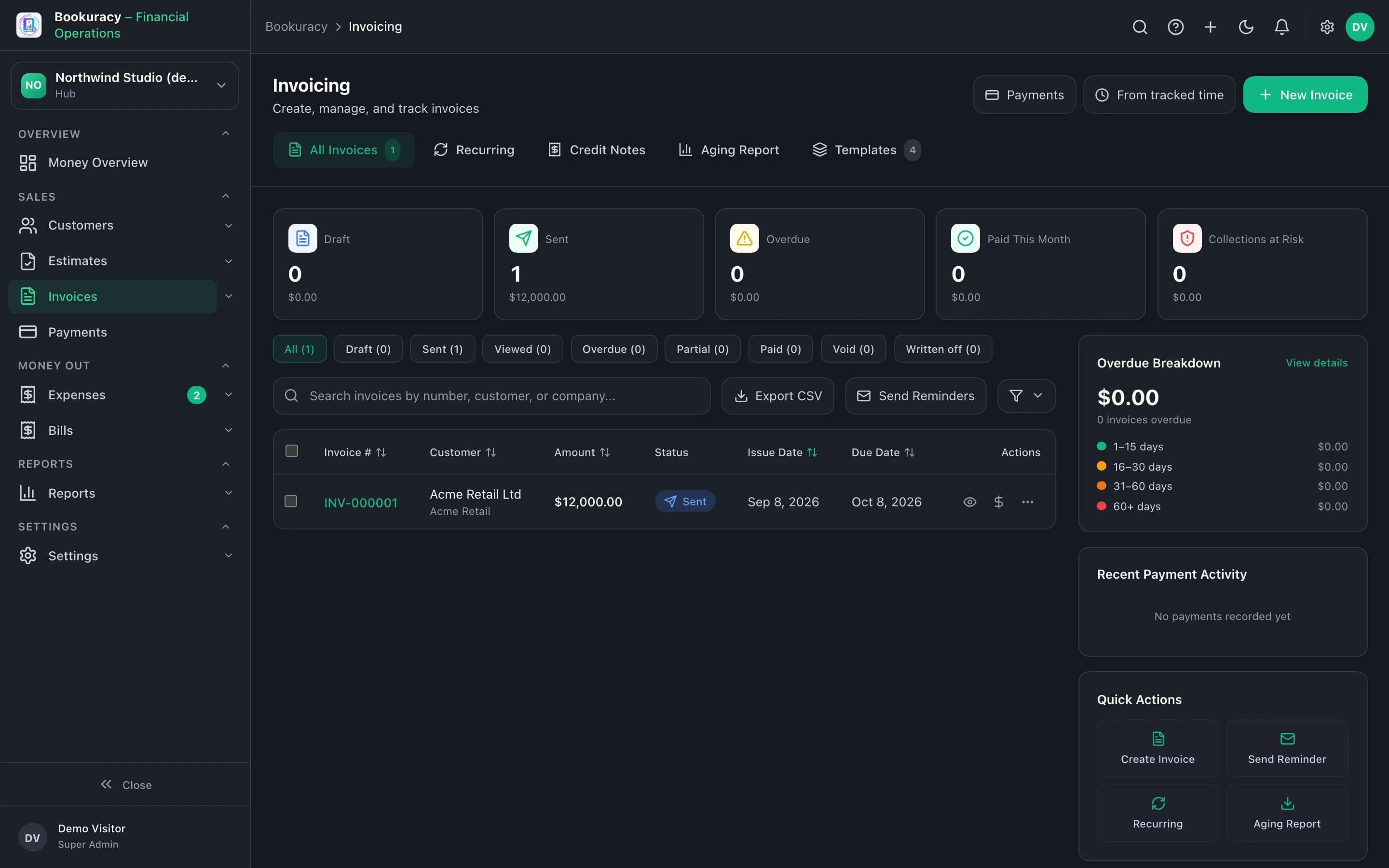Open settings gear in top bar
Image resolution: width=1389 pixels, height=868 pixels.
pos(1327,27)
